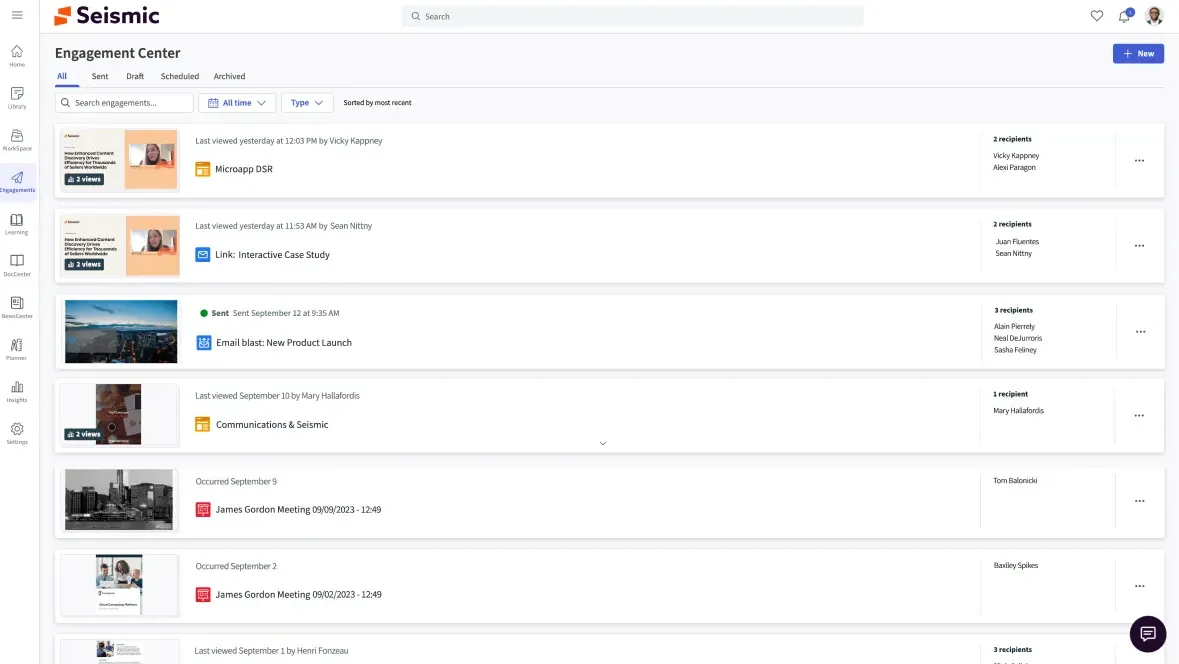This screenshot has width=1179, height=664.
Task: Click icon beside Communications & Seismic
Action: click(202, 425)
